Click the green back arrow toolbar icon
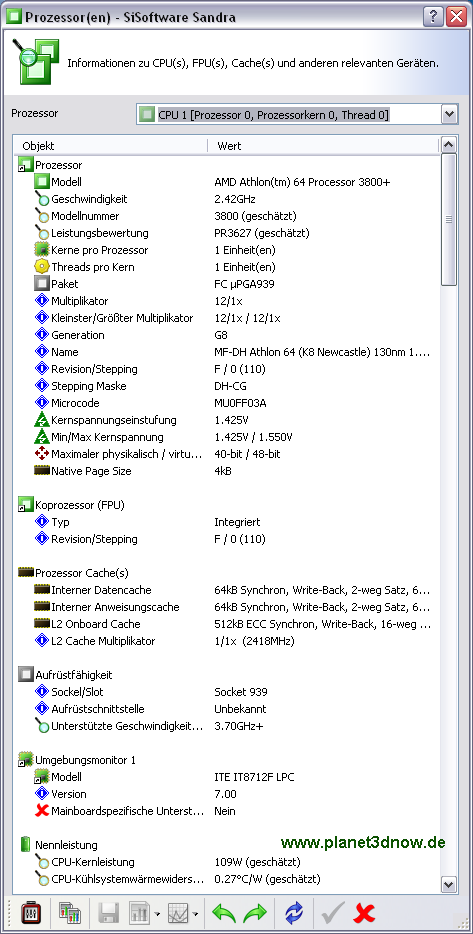 [x=223, y=913]
